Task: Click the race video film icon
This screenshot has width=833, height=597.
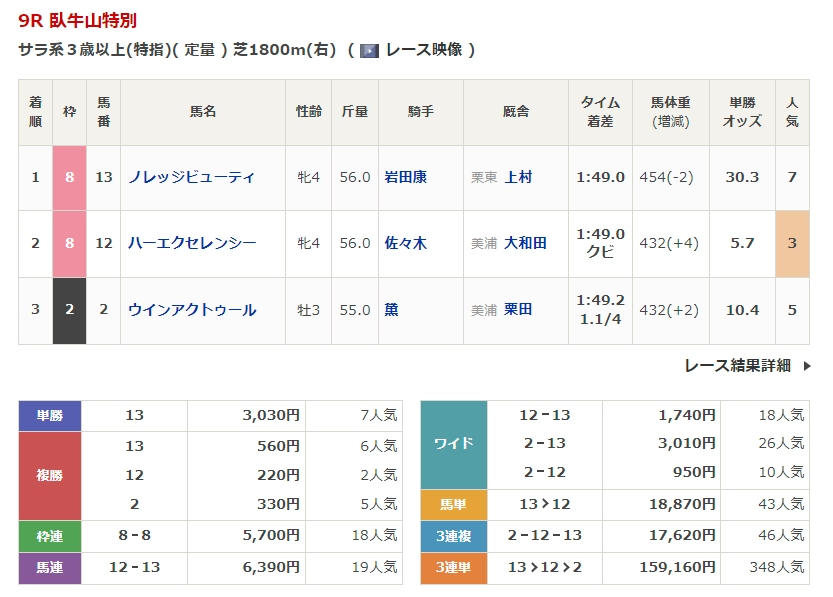Action: pyautogui.click(x=369, y=50)
